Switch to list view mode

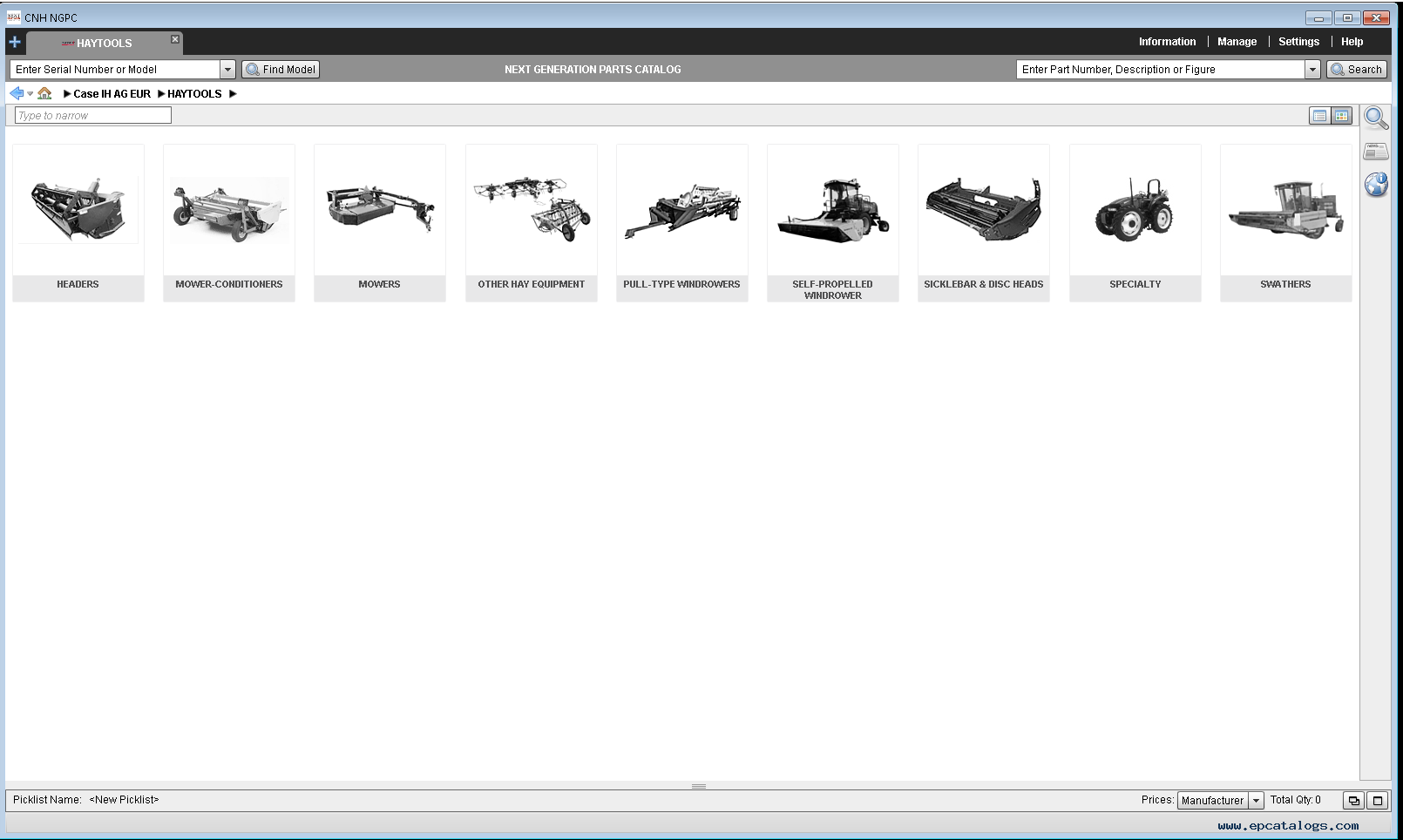pyautogui.click(x=1318, y=115)
